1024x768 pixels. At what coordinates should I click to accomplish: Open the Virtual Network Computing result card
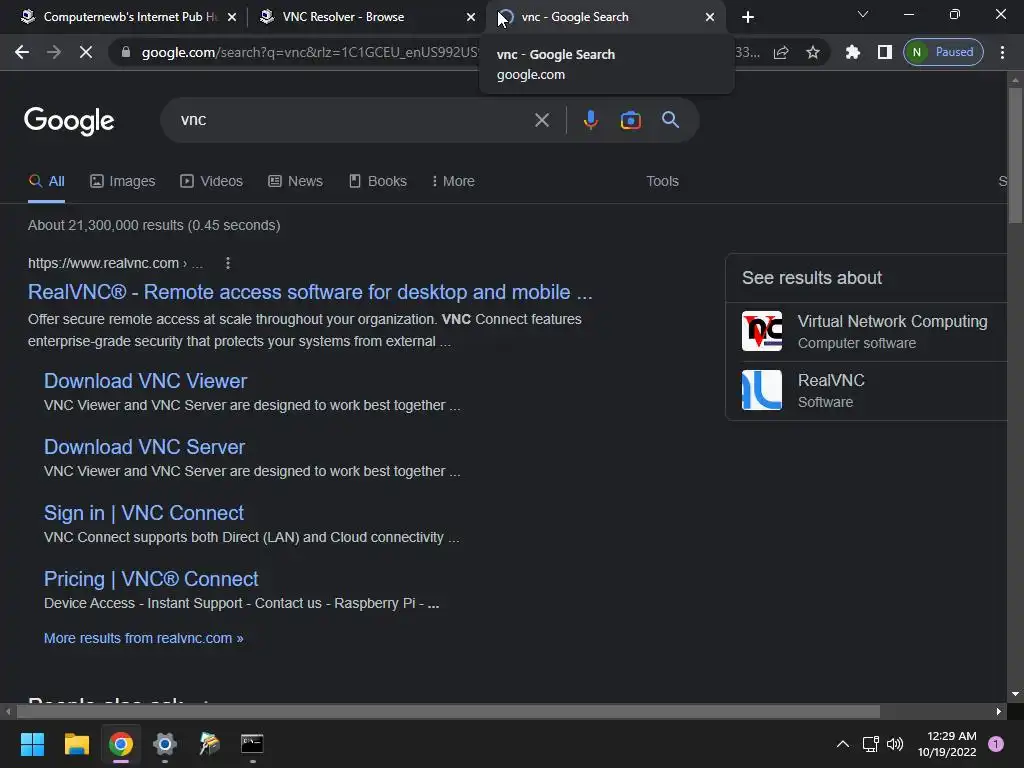[867, 332]
